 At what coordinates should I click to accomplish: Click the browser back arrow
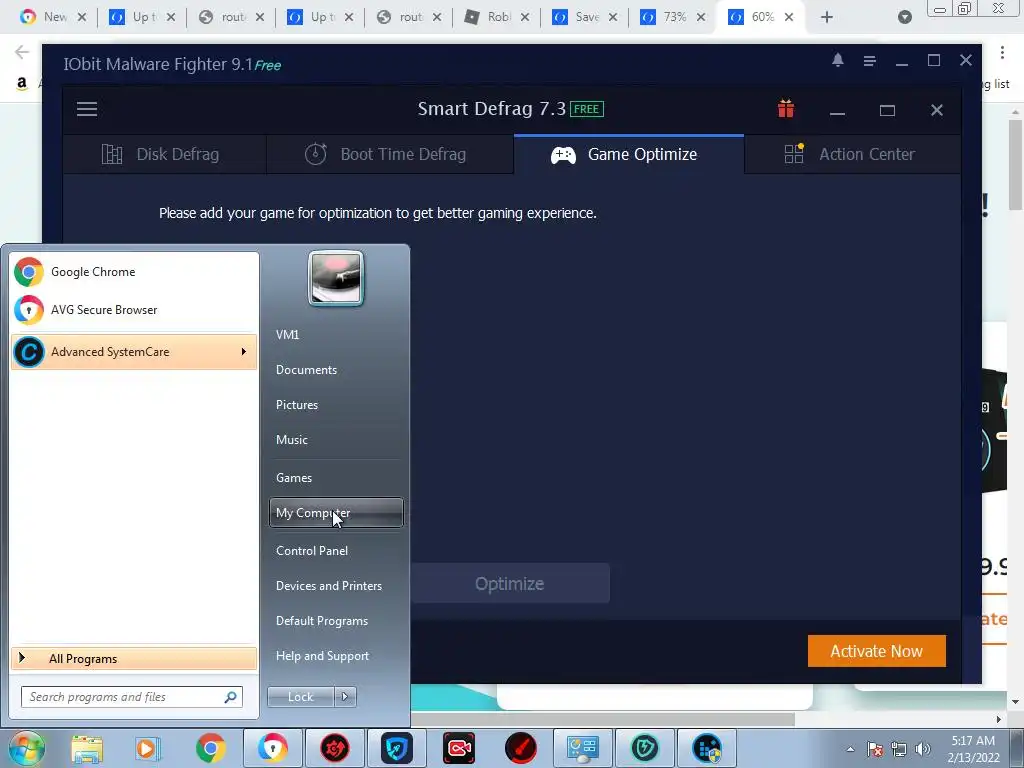point(22,52)
